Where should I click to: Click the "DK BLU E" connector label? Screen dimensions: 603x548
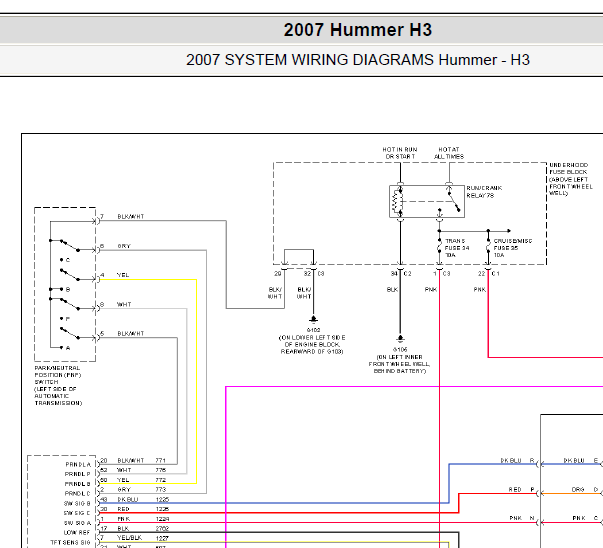(581, 460)
